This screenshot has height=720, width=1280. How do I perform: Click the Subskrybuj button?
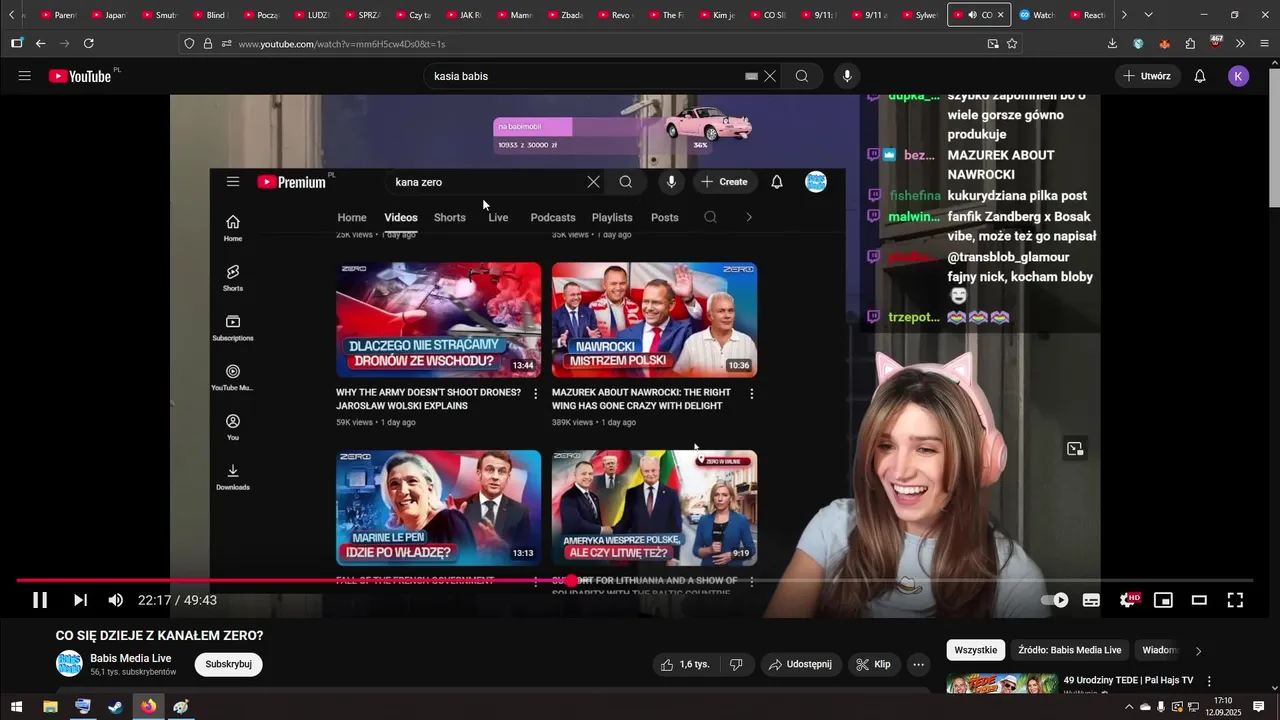pos(228,664)
